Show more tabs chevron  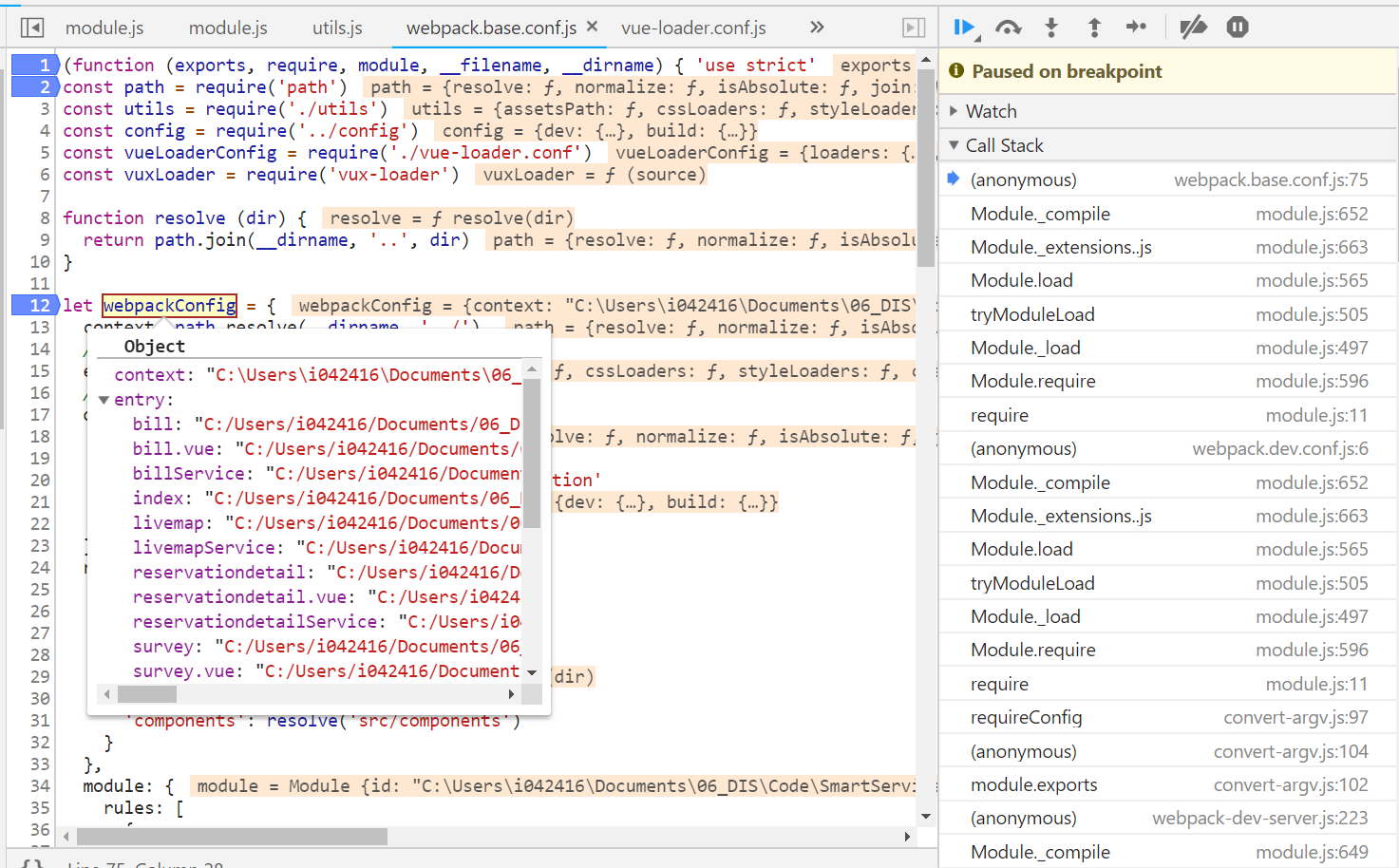point(817,28)
